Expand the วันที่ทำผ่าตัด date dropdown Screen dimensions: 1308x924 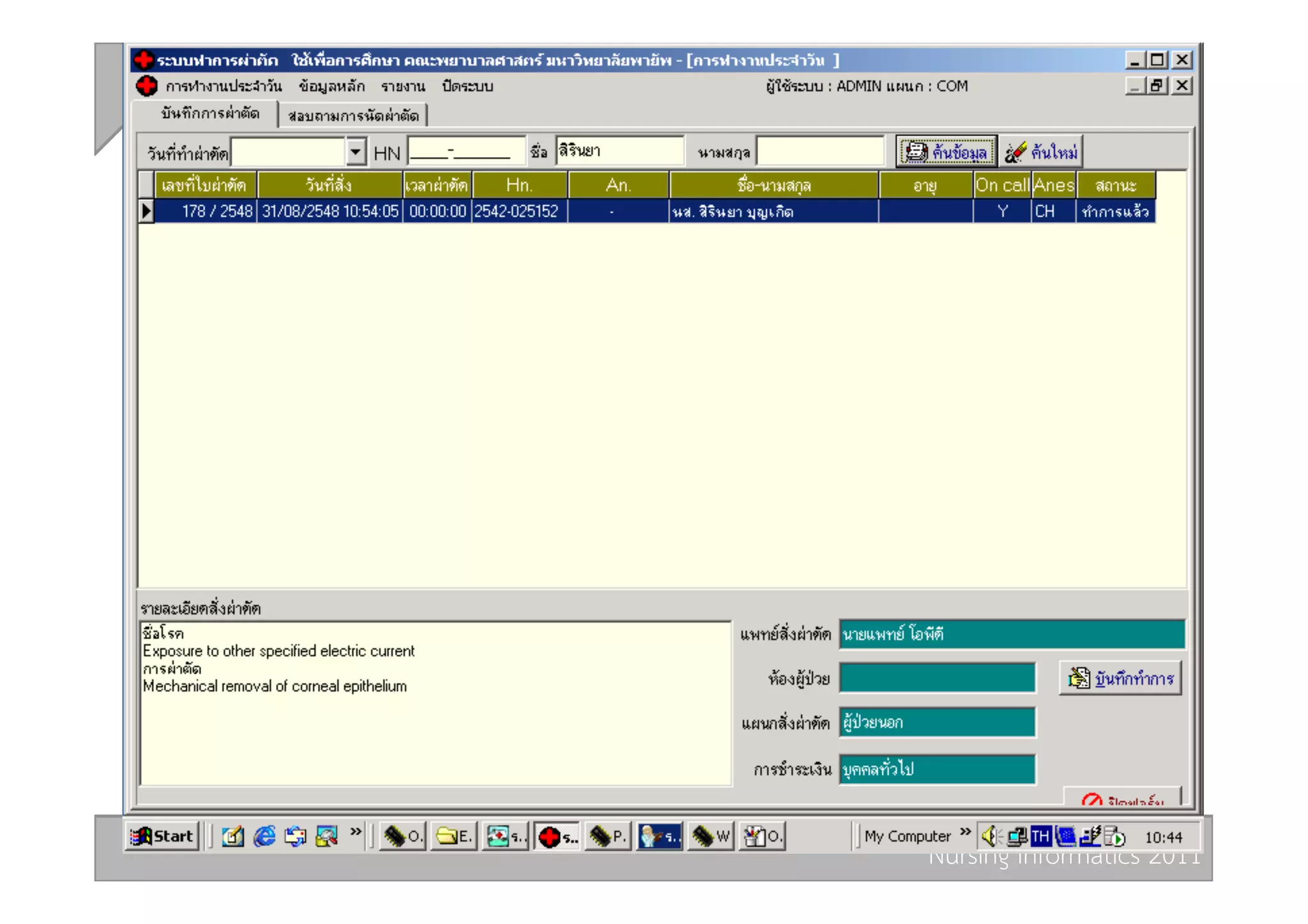pos(356,152)
